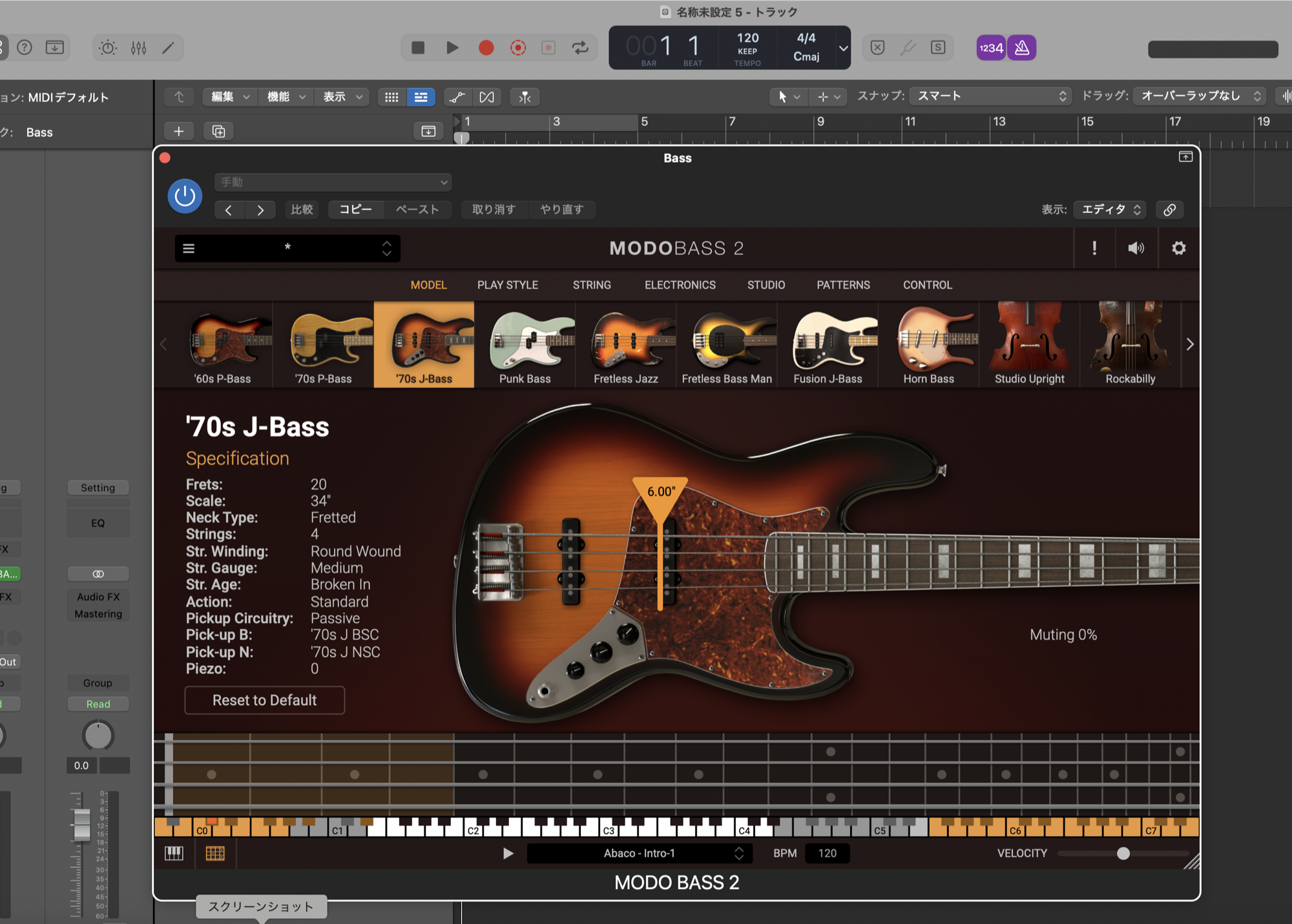Open MODO BASS settings gear

point(1178,248)
